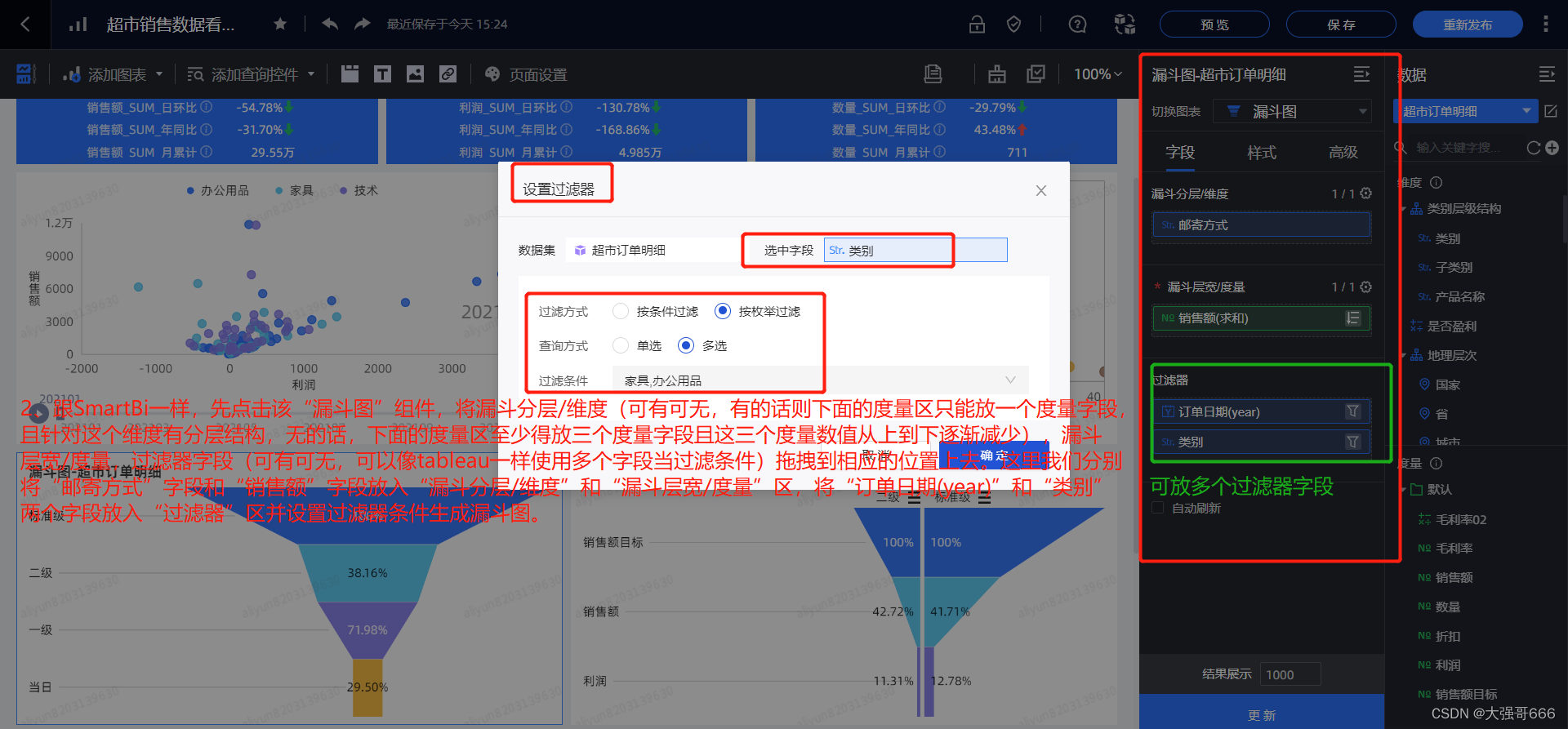
Task: Select 销售额目标 measure
Action: (x=1466, y=695)
